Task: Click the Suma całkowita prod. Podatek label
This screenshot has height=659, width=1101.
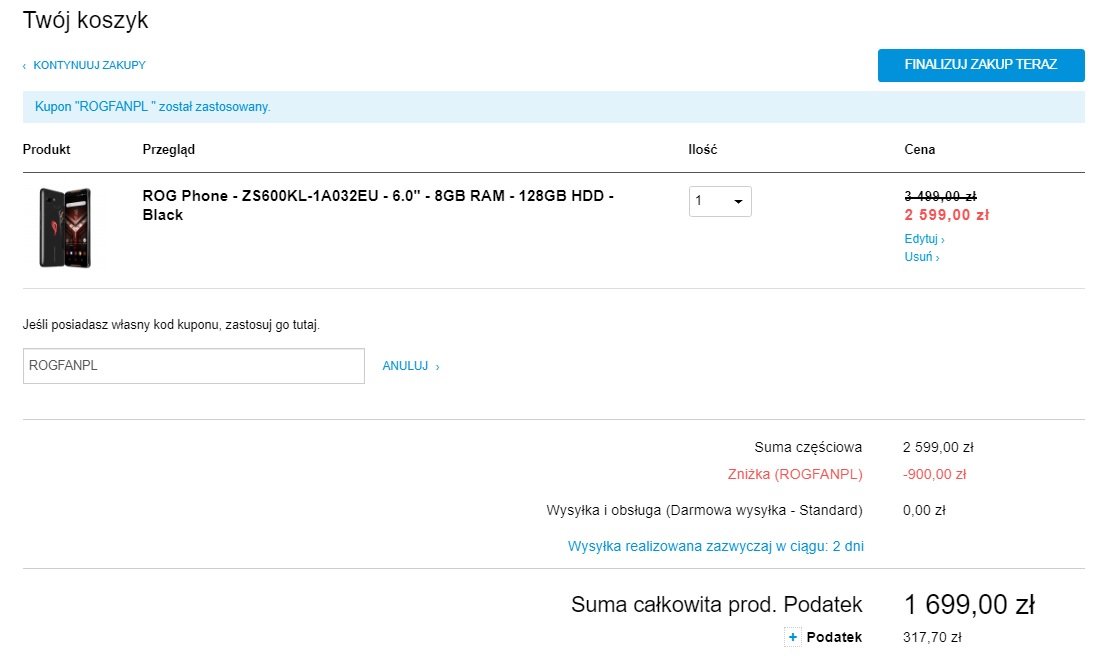Action: pyautogui.click(x=716, y=604)
